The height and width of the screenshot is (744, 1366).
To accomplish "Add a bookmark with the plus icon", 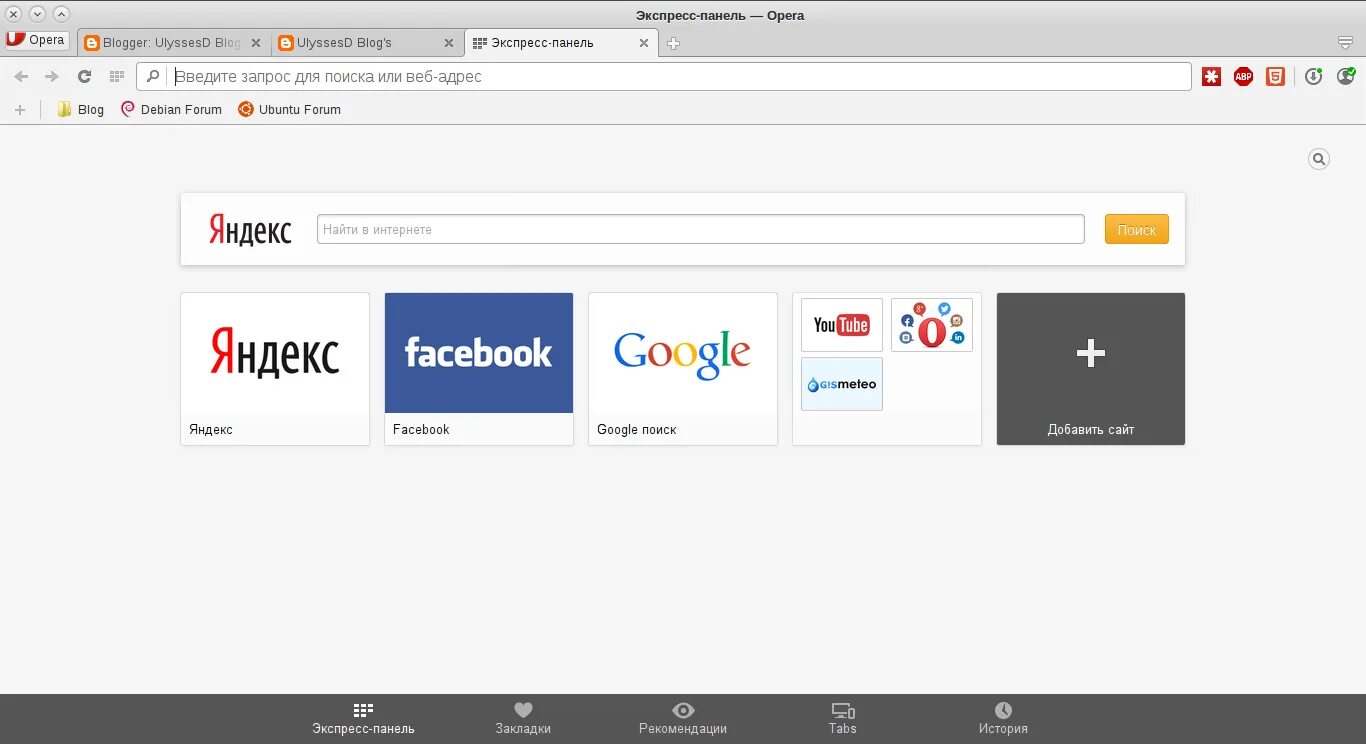I will click(x=20, y=109).
